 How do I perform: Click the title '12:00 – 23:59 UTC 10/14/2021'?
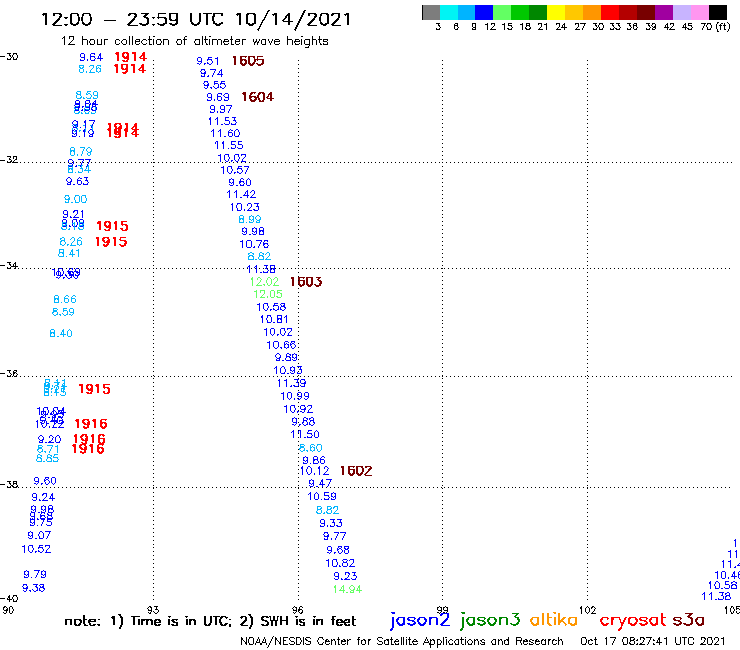pos(196,19)
